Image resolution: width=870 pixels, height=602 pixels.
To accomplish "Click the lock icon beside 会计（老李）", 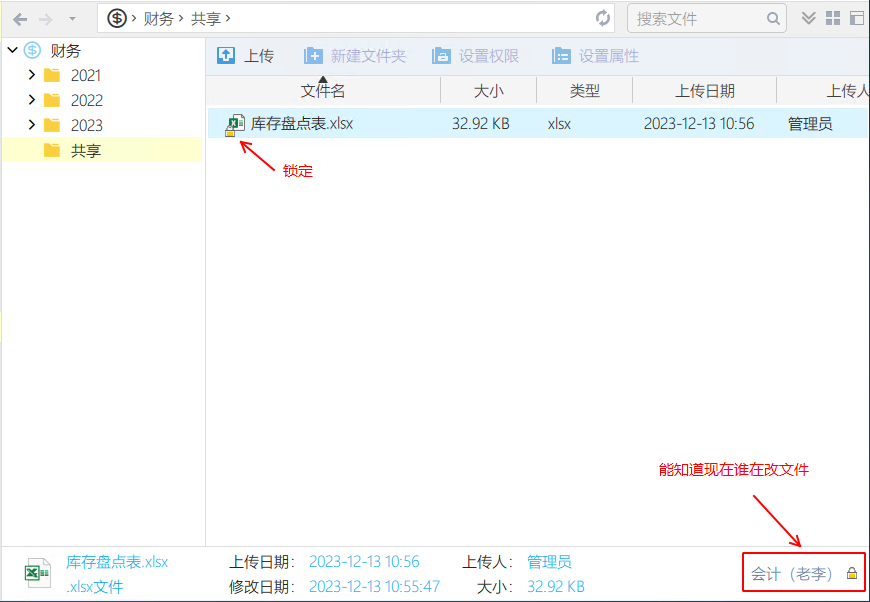I will (x=852, y=574).
